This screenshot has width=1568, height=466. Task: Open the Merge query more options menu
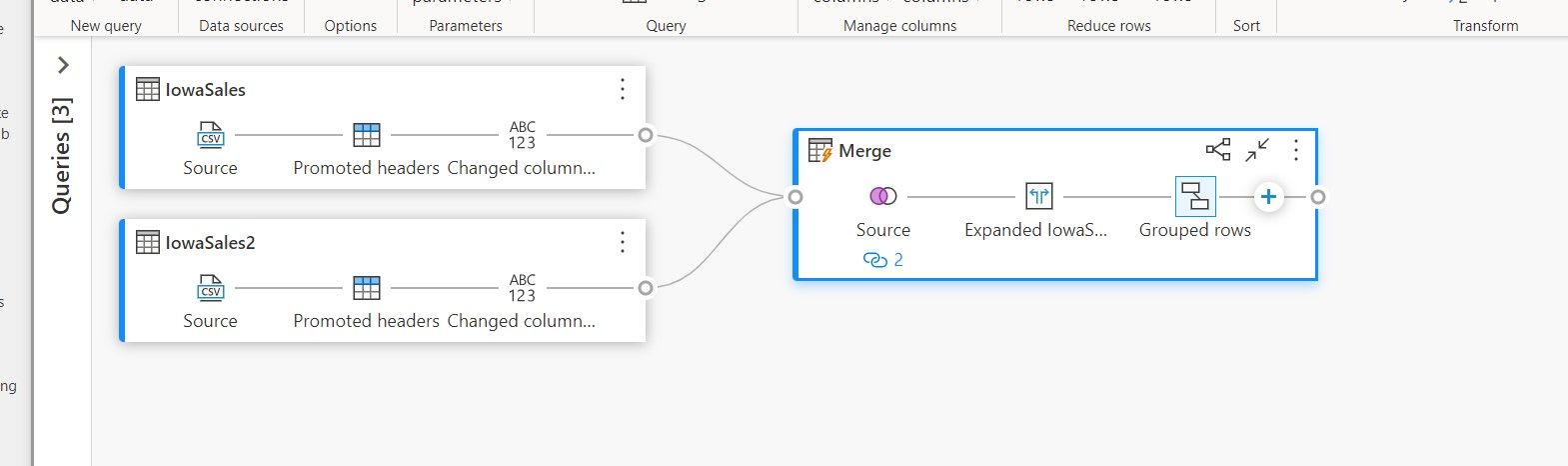click(x=1295, y=150)
